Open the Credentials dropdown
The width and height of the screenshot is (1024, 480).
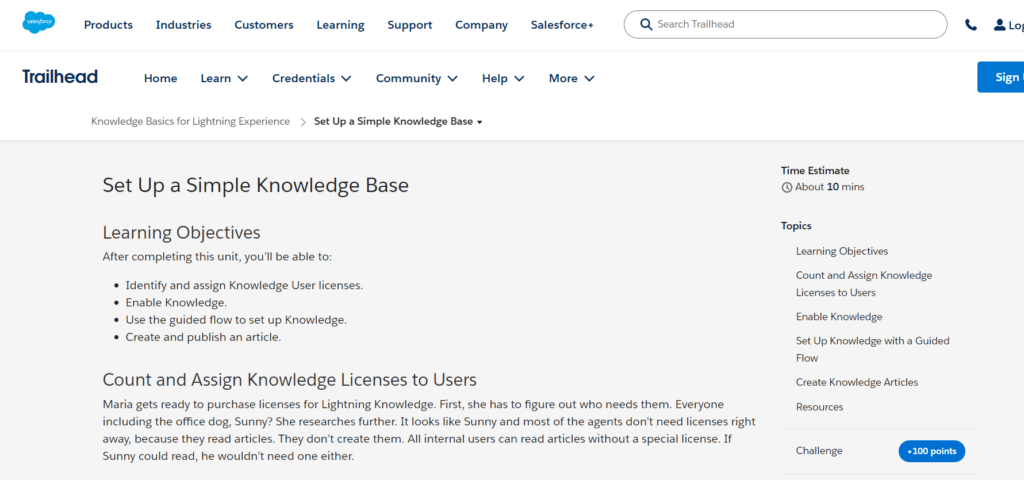coord(312,78)
